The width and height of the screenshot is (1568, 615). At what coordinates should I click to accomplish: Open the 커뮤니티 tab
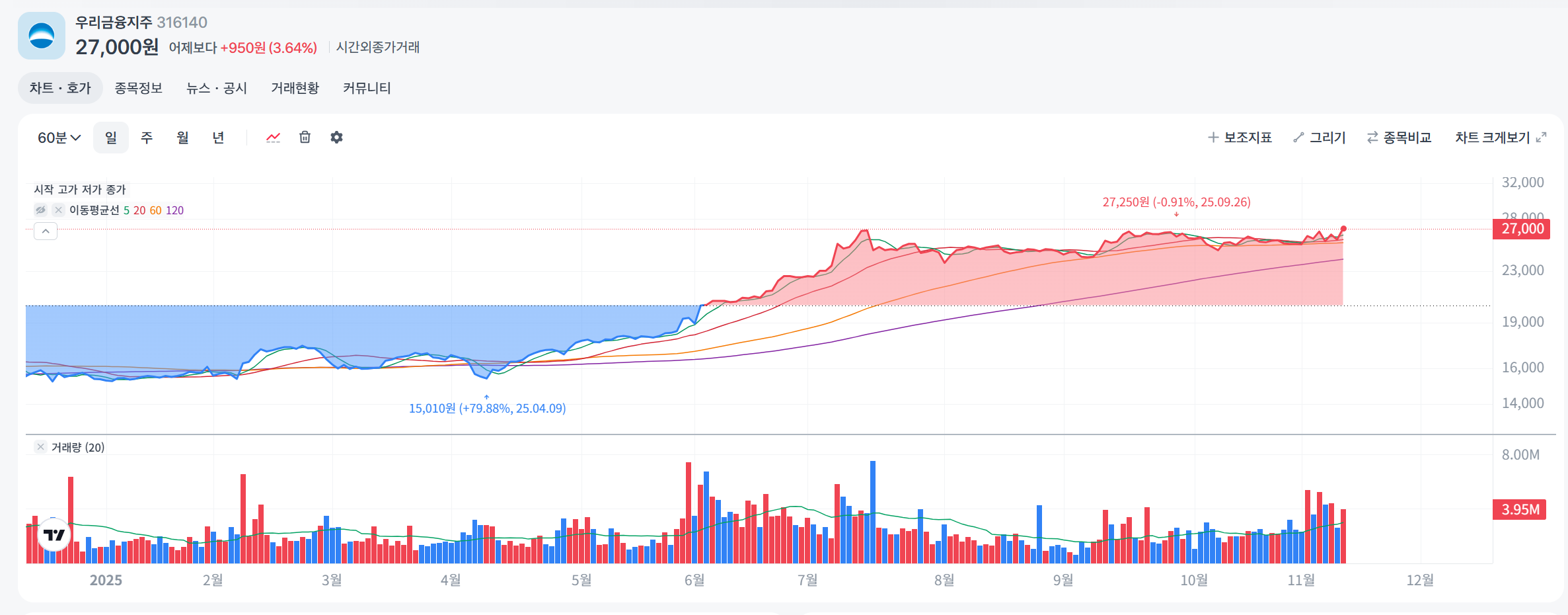pyautogui.click(x=367, y=88)
